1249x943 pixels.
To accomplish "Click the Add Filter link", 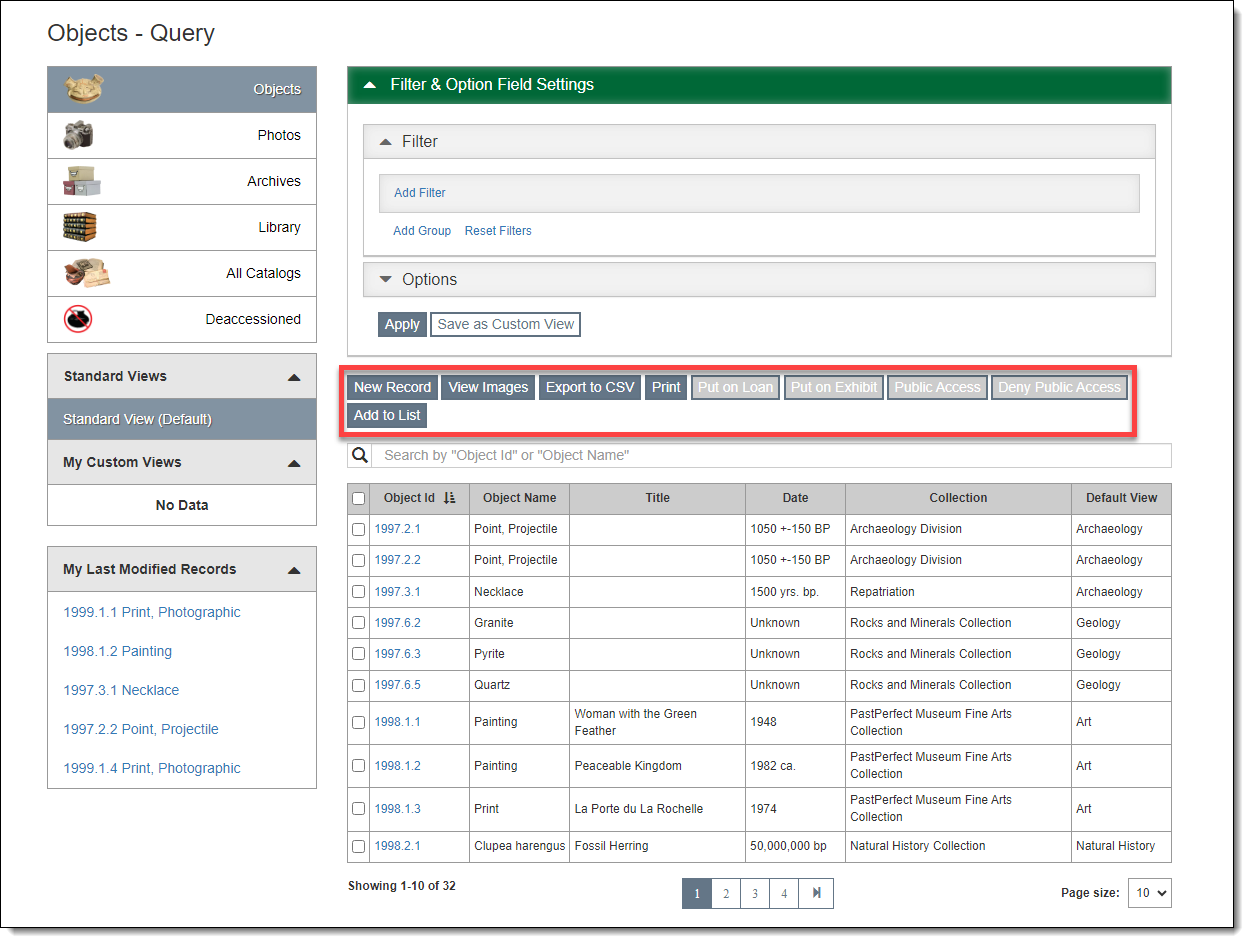I will click(x=420, y=193).
